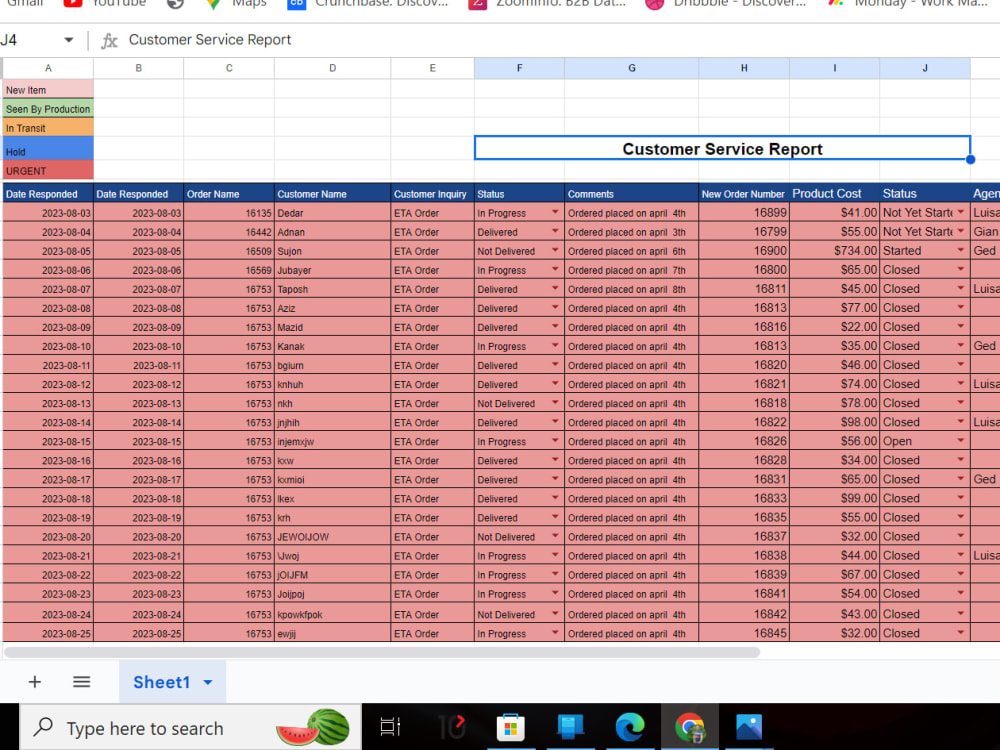Open Status dropdown for ewjij row
The image size is (1000, 750).
pos(555,633)
